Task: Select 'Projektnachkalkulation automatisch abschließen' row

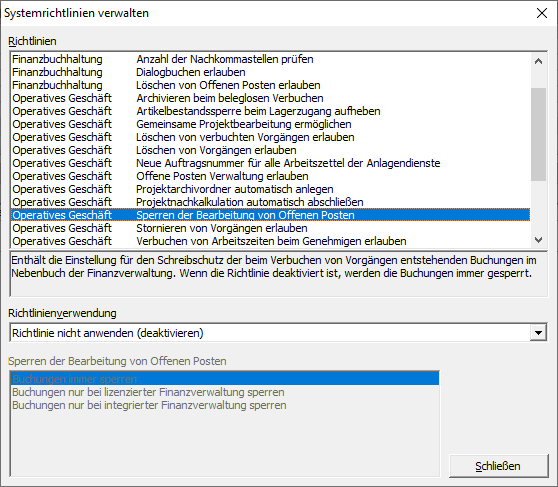Action: tap(270, 202)
